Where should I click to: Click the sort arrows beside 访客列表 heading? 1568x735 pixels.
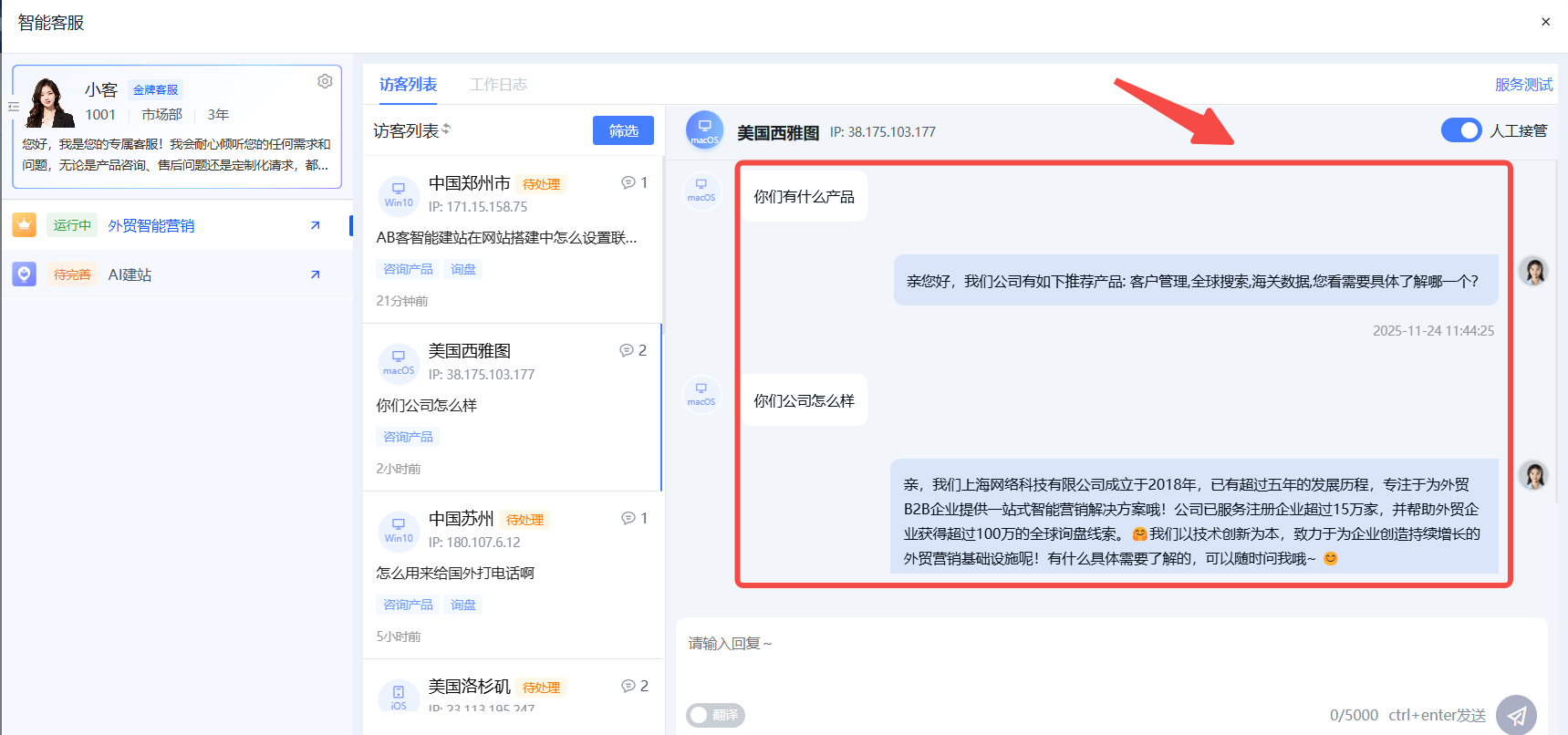click(x=446, y=129)
